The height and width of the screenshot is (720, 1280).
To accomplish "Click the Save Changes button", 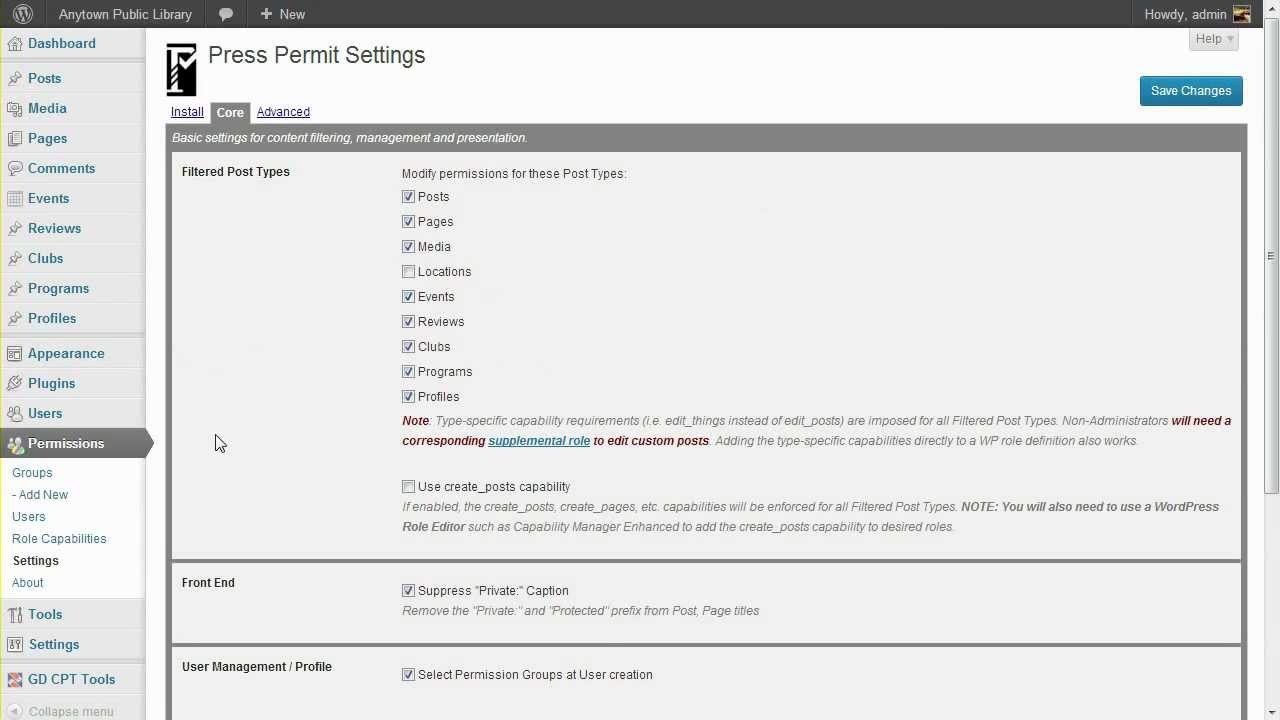I will tap(1191, 91).
